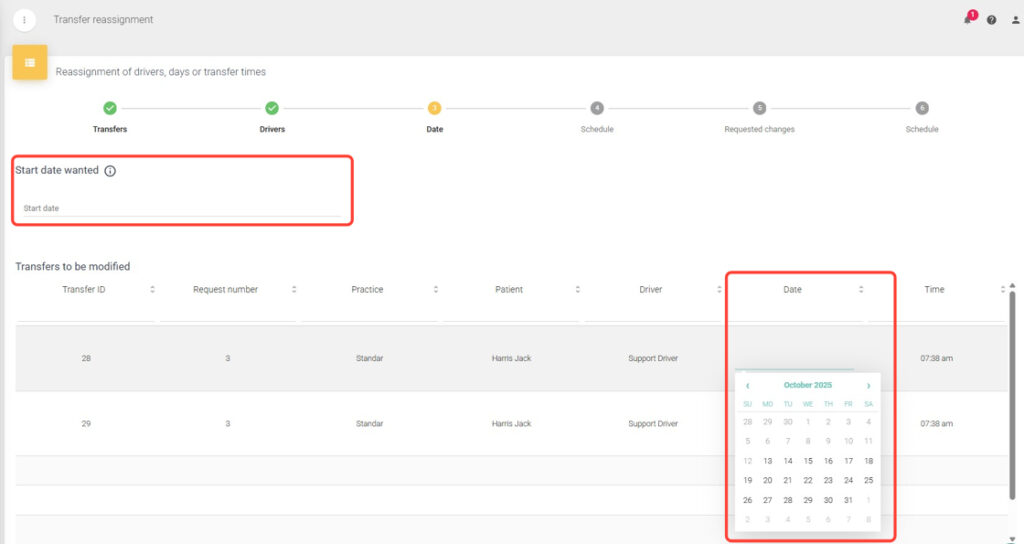
Task: Click the table's vertical scrollbar
Action: coord(1011,400)
